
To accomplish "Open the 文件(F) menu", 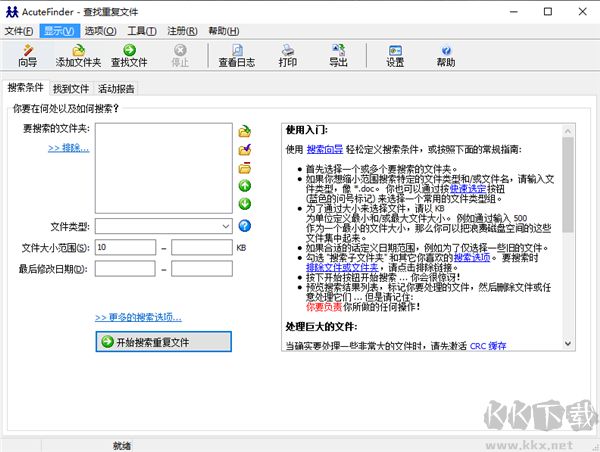I will click(x=19, y=31).
